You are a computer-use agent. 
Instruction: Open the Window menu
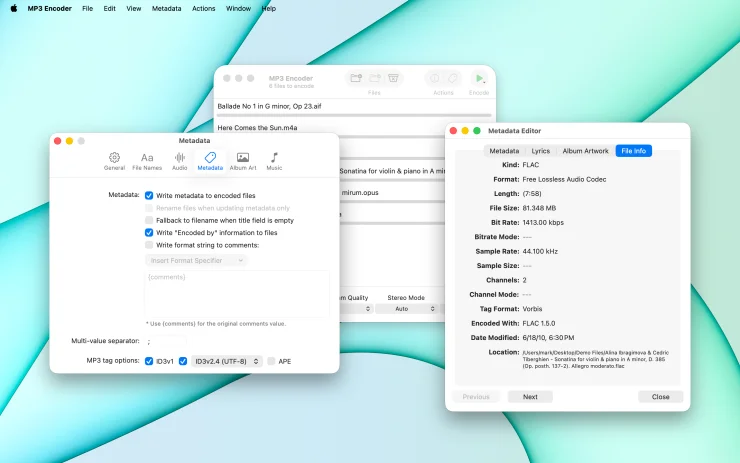238,8
